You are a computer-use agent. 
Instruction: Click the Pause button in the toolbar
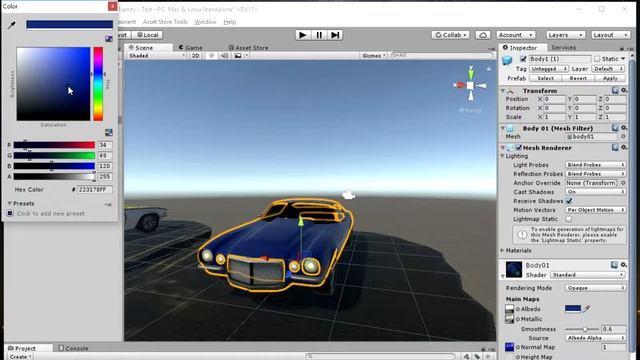[319, 35]
